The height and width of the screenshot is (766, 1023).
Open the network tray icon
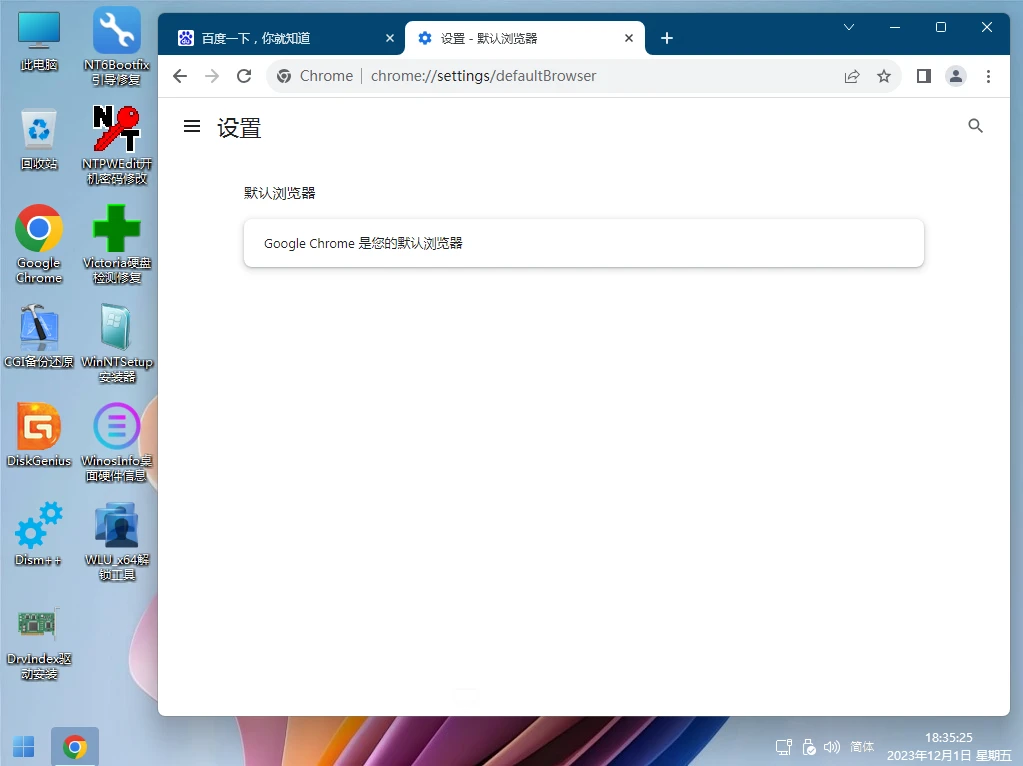(784, 747)
